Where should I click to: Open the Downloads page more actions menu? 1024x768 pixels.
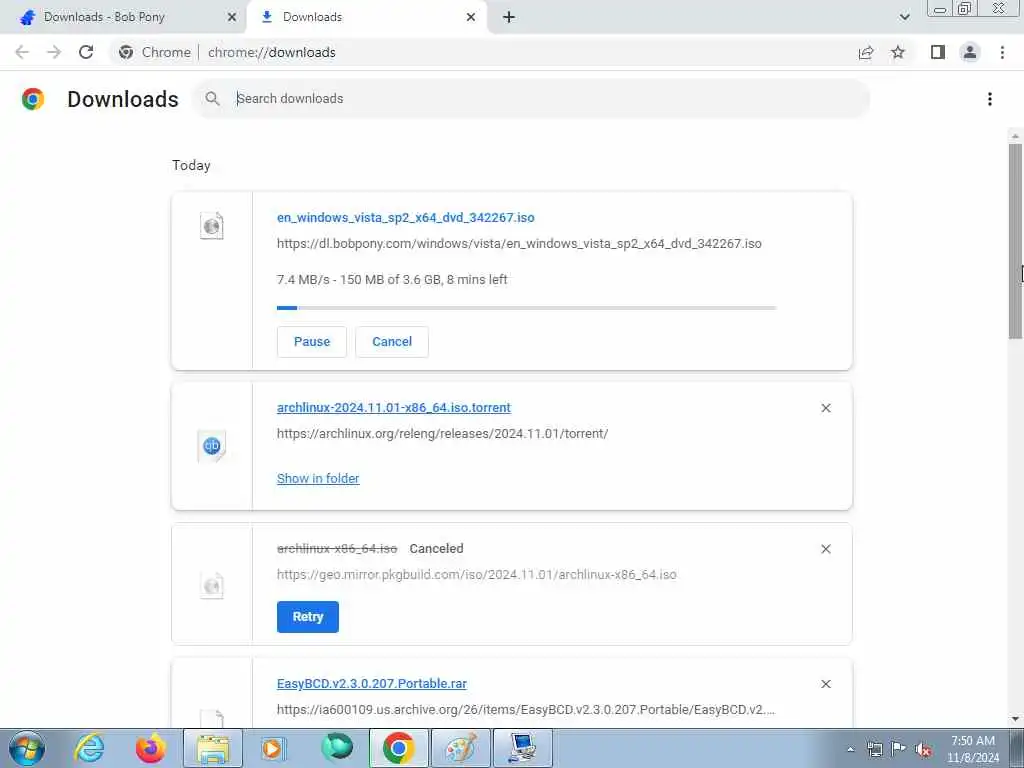(x=990, y=99)
